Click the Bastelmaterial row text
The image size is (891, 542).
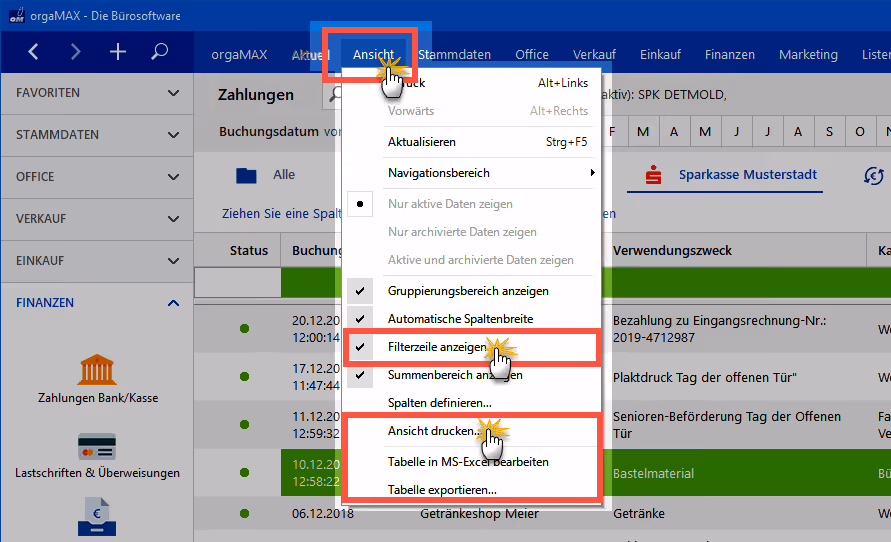[653, 473]
